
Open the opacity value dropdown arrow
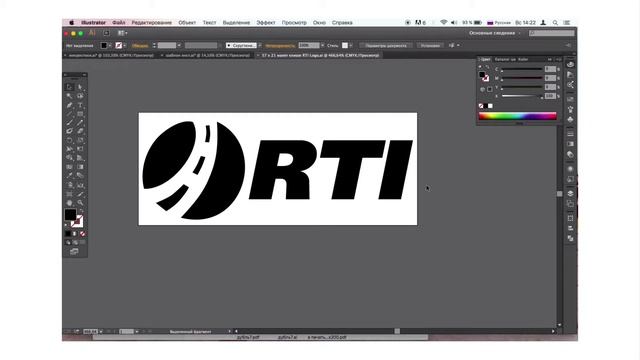(322, 45)
